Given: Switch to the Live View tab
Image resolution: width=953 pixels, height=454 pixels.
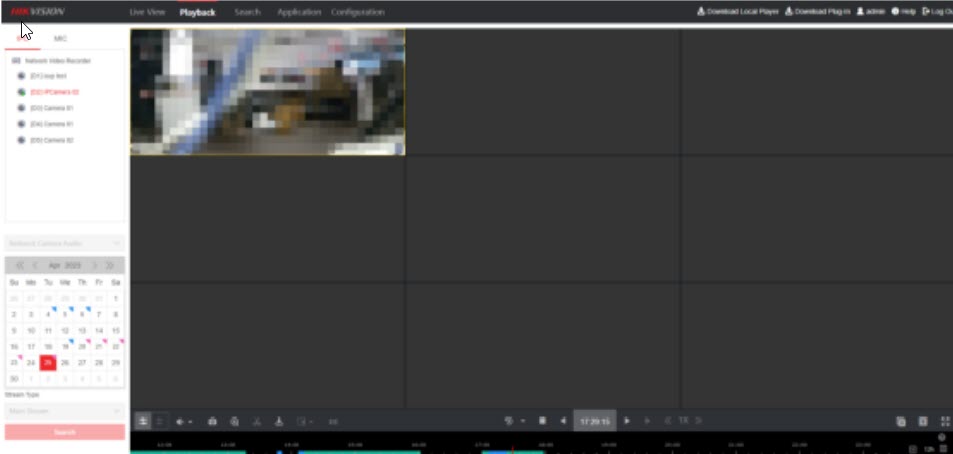Looking at the screenshot, I should coord(147,12).
